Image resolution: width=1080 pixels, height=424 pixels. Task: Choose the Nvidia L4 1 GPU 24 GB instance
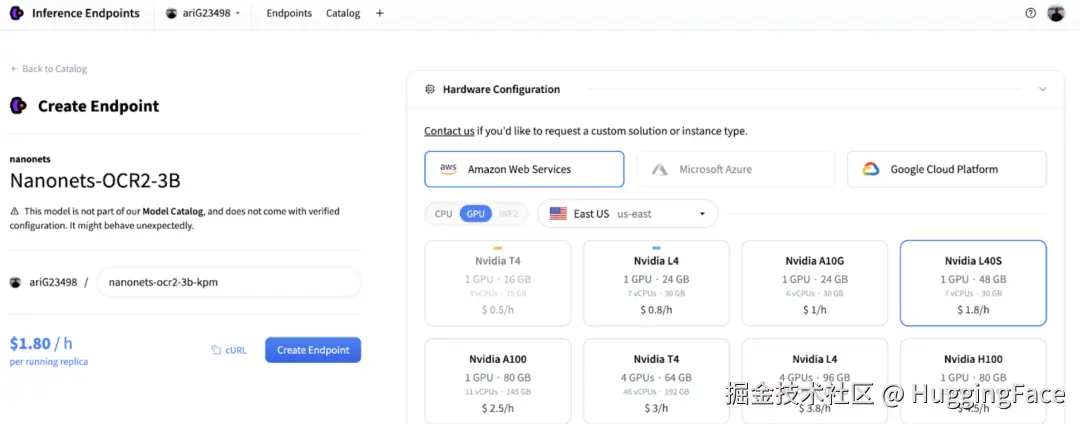656,283
